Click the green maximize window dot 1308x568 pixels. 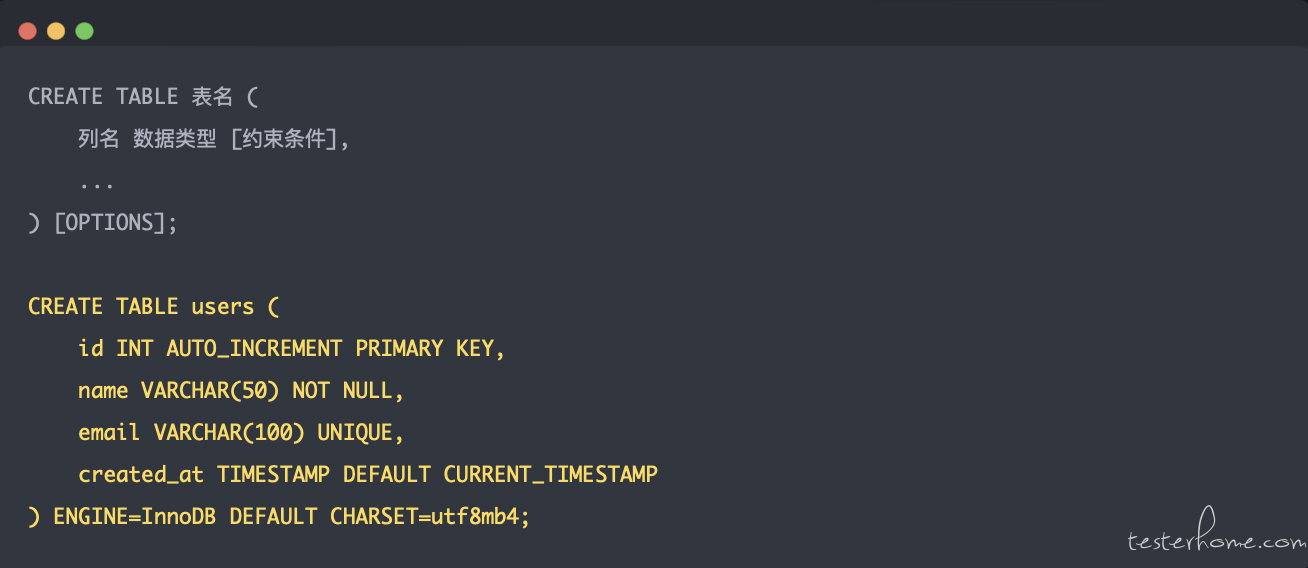pos(84,31)
